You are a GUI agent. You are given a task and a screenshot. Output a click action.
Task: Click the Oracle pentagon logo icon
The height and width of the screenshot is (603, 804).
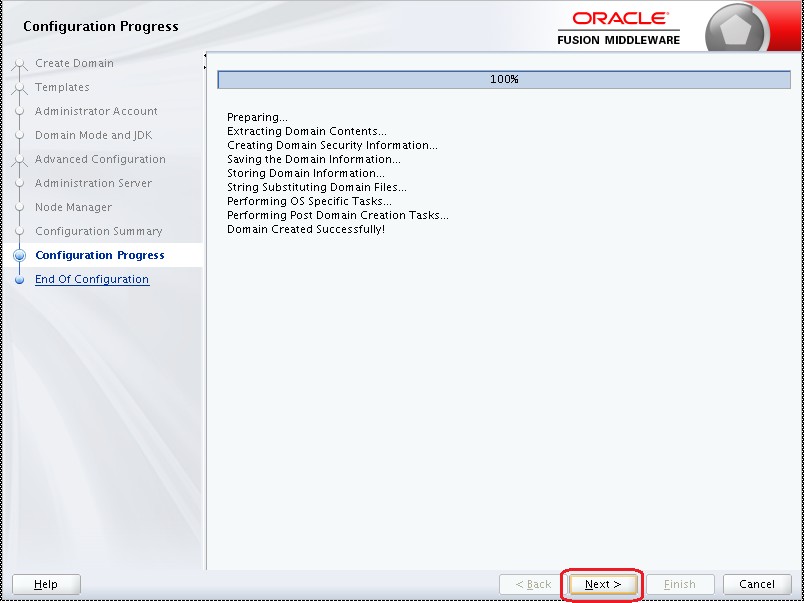(735, 31)
